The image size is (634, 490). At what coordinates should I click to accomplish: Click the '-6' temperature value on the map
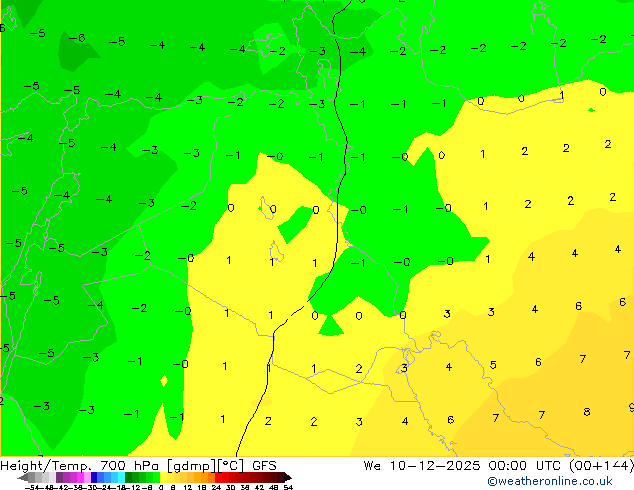coord(77,38)
